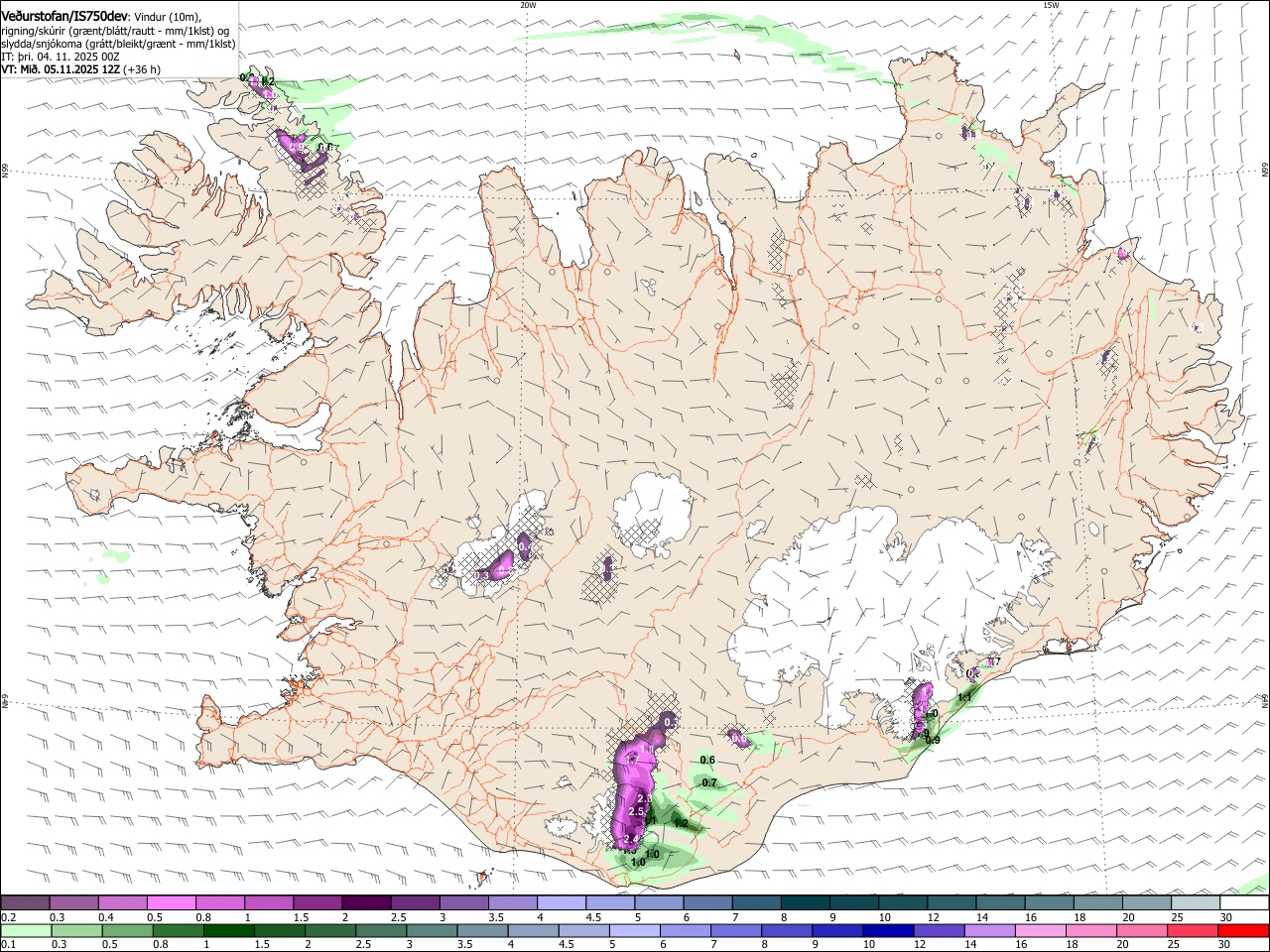Click the Veðurstofan/IS750dev map title
Viewport: 1270px width, 952px height.
coord(64,17)
